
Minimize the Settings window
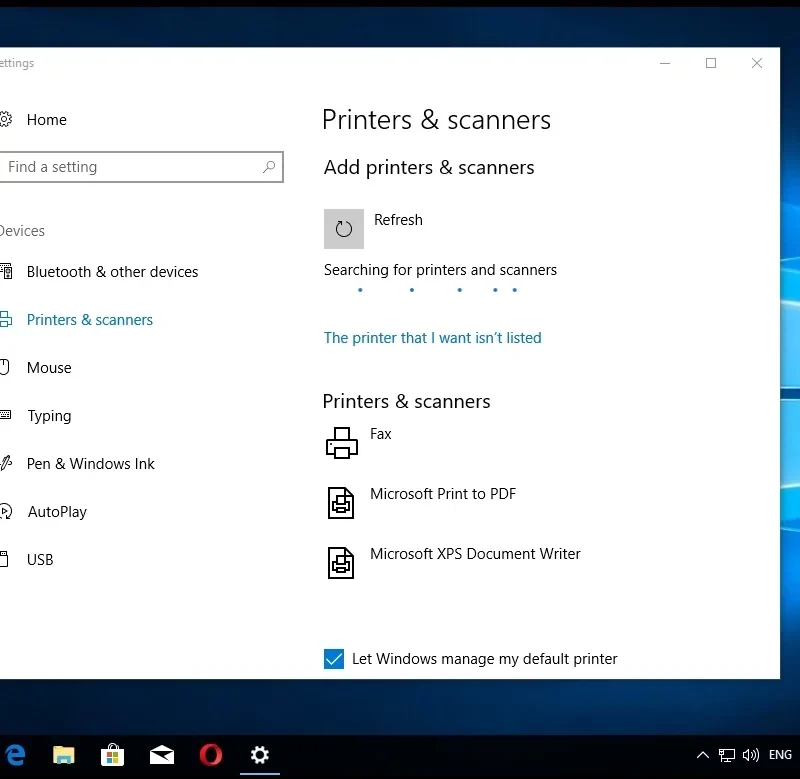(x=665, y=63)
